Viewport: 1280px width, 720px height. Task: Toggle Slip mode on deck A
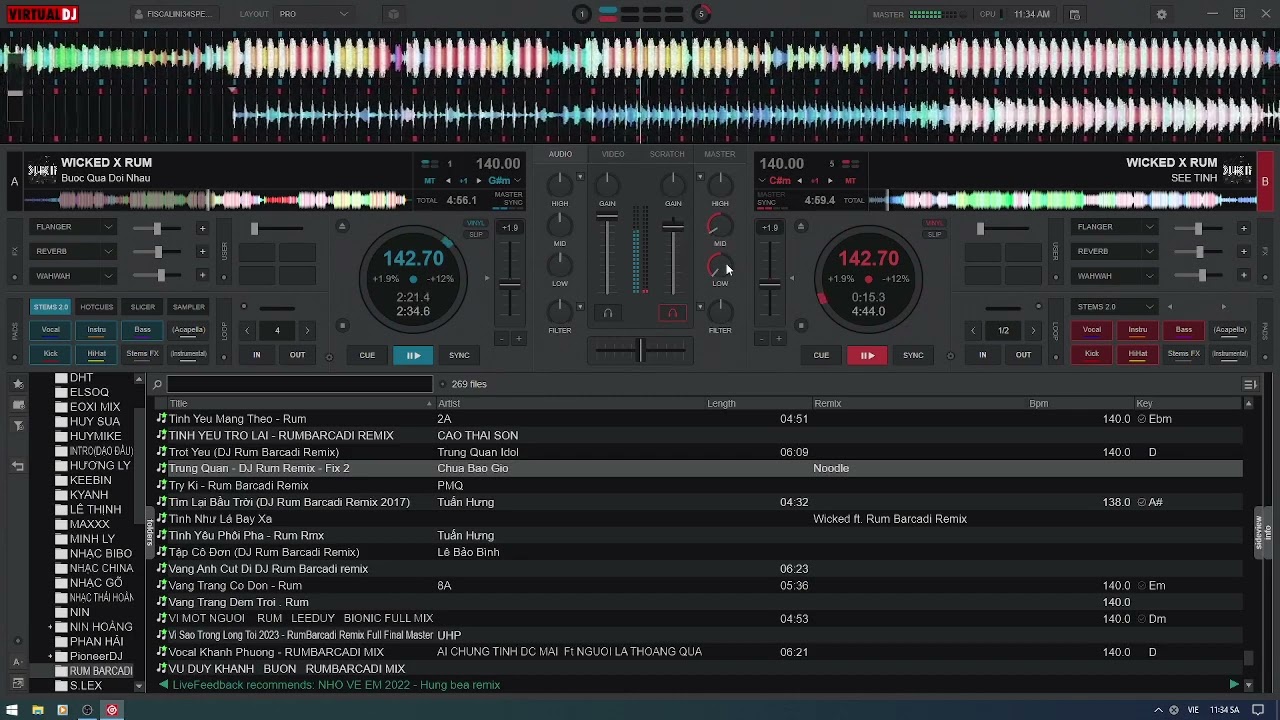click(476, 234)
